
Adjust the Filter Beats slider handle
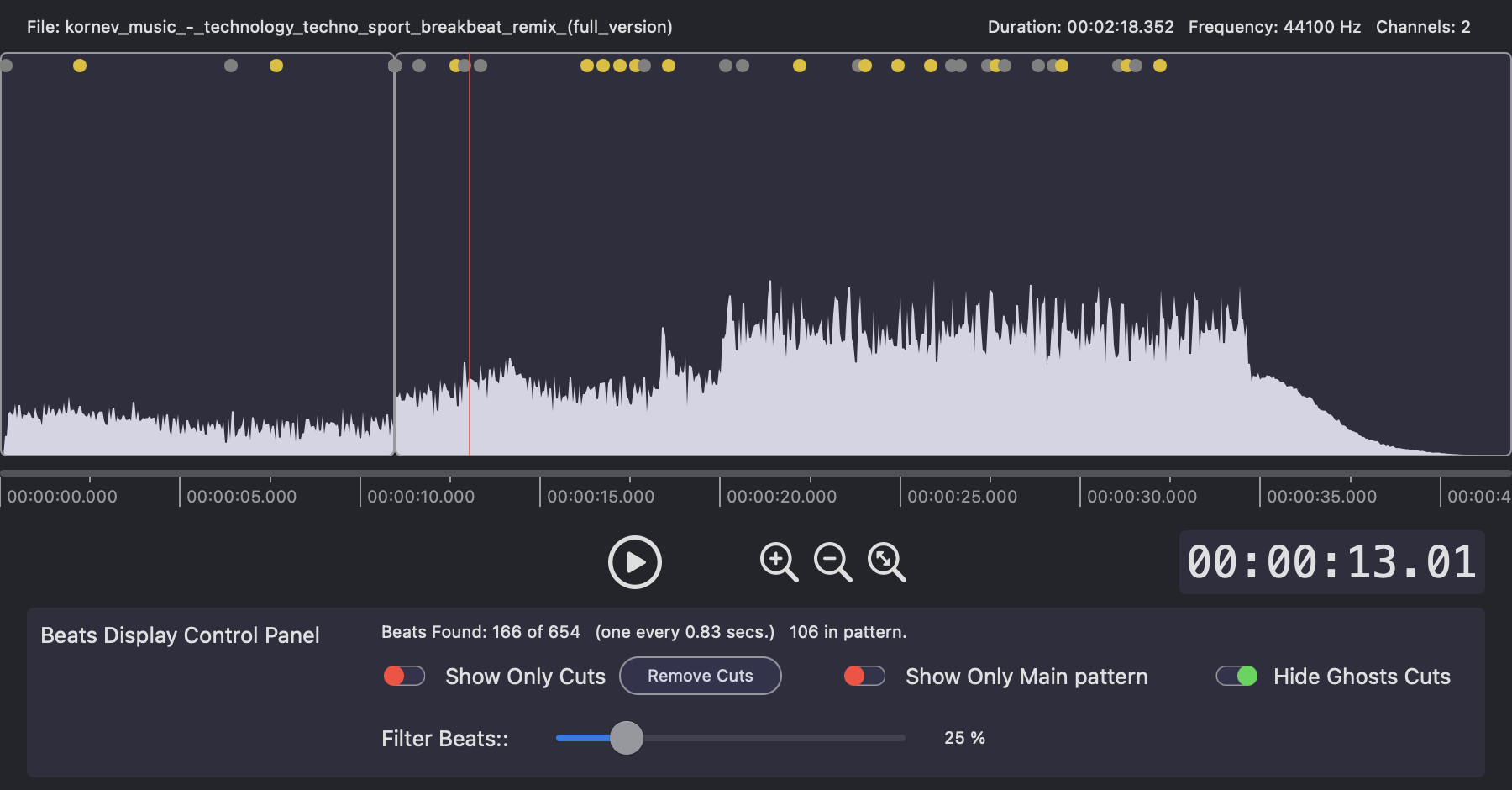pos(626,738)
